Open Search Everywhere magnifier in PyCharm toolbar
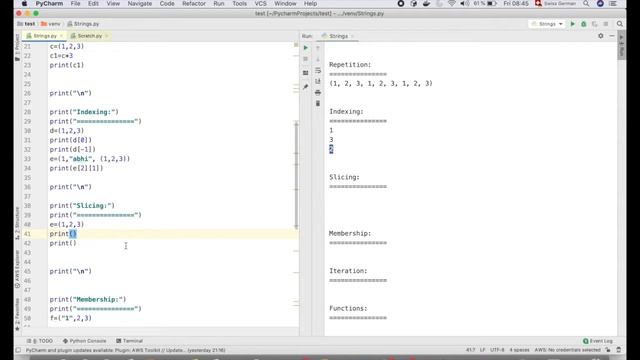 click(620, 24)
